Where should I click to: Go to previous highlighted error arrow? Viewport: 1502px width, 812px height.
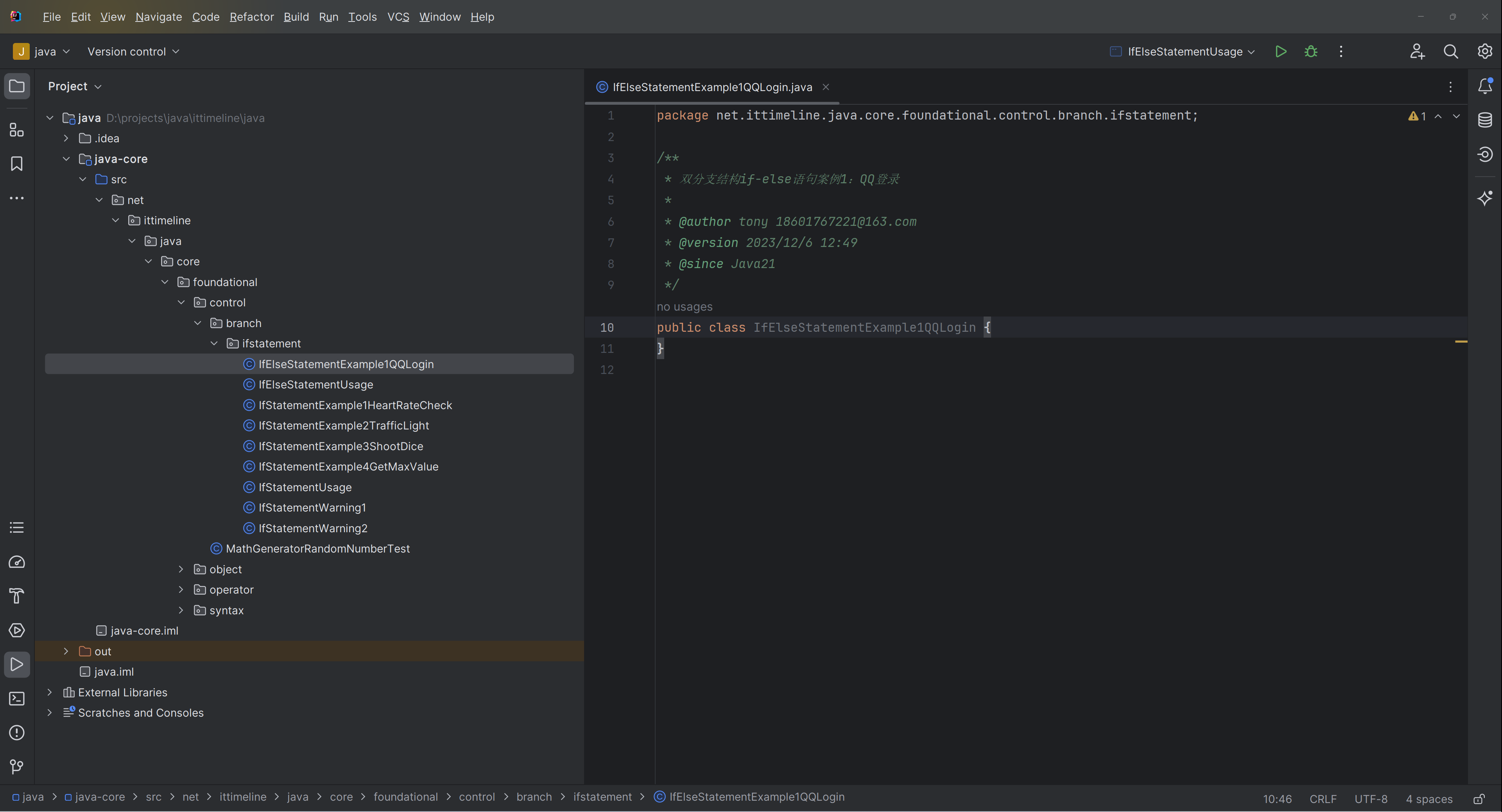point(1438,116)
